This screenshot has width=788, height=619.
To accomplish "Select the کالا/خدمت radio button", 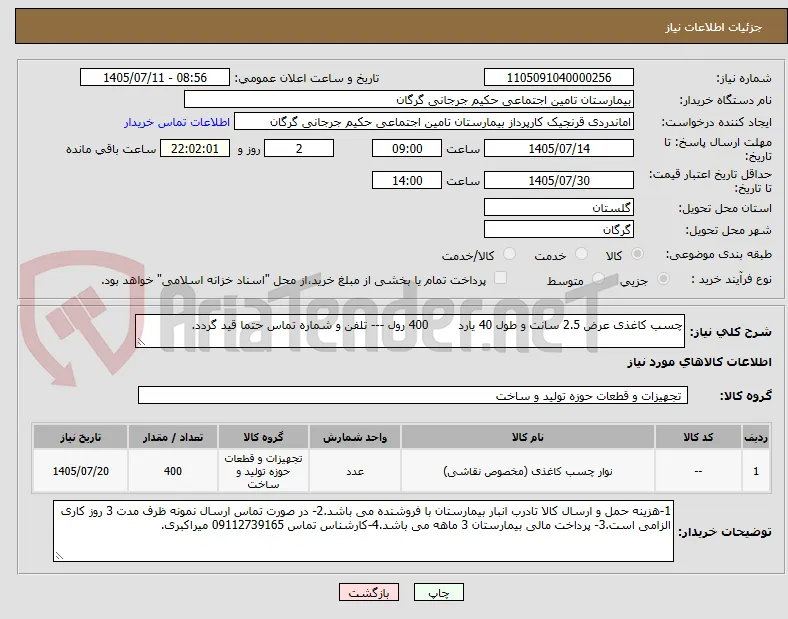I will 509,254.
